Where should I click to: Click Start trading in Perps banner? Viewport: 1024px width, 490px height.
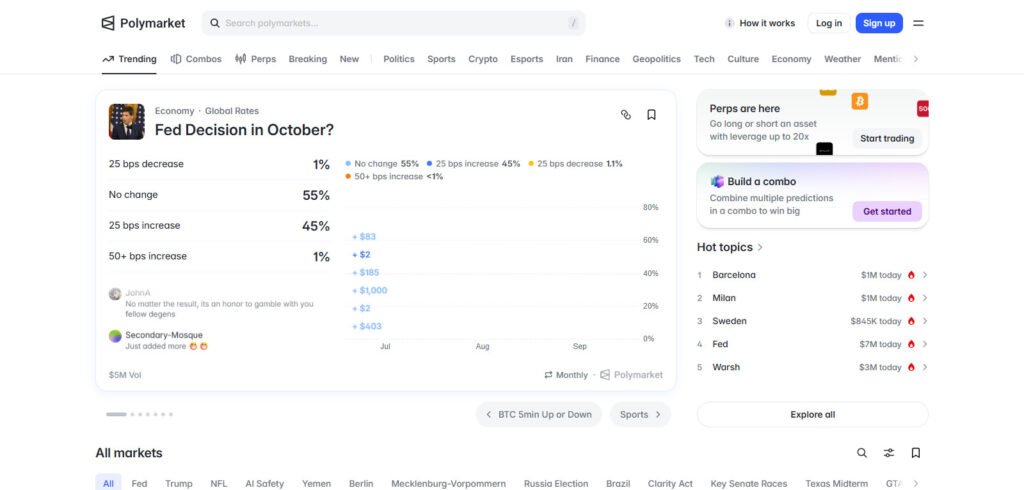pyautogui.click(x=887, y=139)
